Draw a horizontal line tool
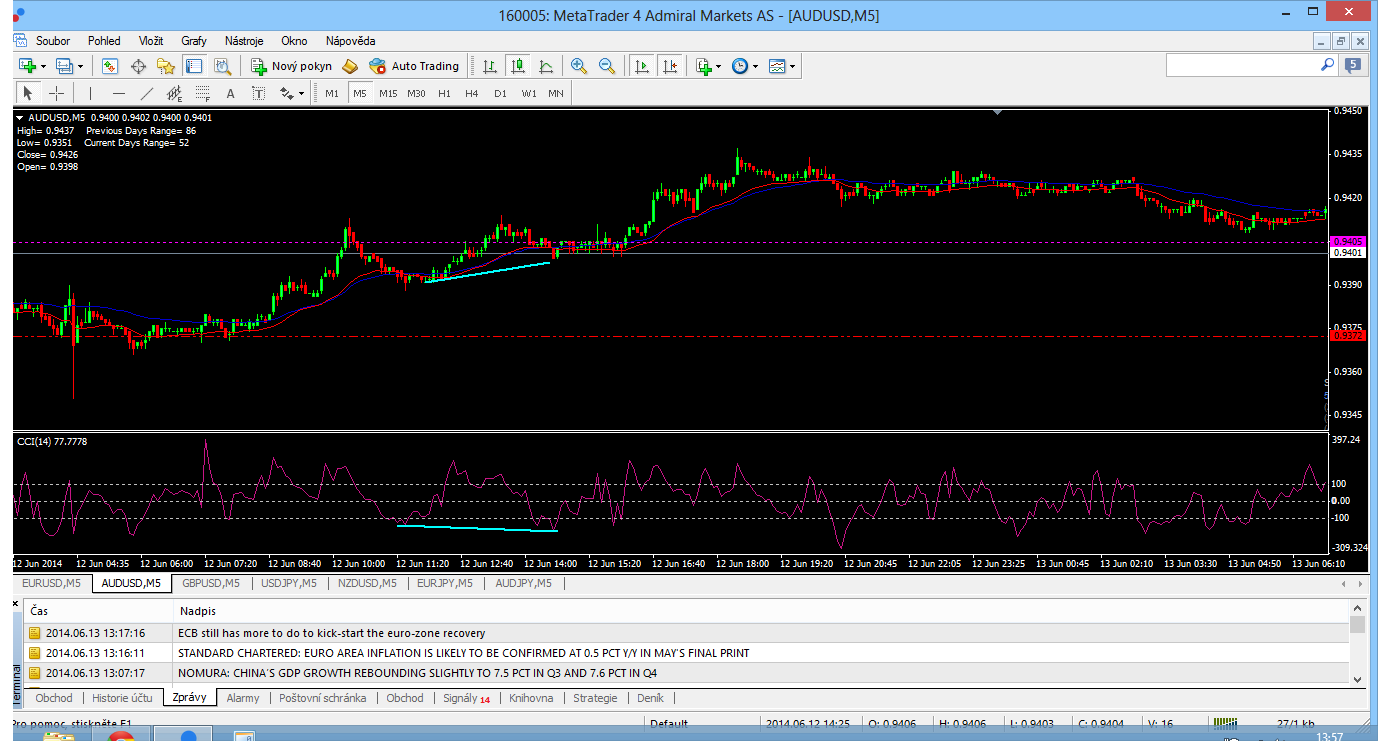Image resolution: width=1378 pixels, height=741 pixels. [119, 93]
